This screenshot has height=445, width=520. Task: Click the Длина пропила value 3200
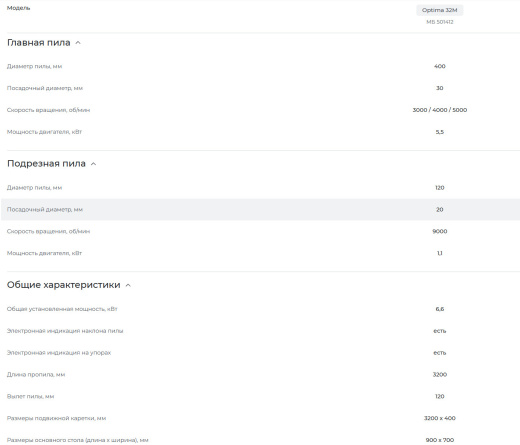tap(440, 375)
